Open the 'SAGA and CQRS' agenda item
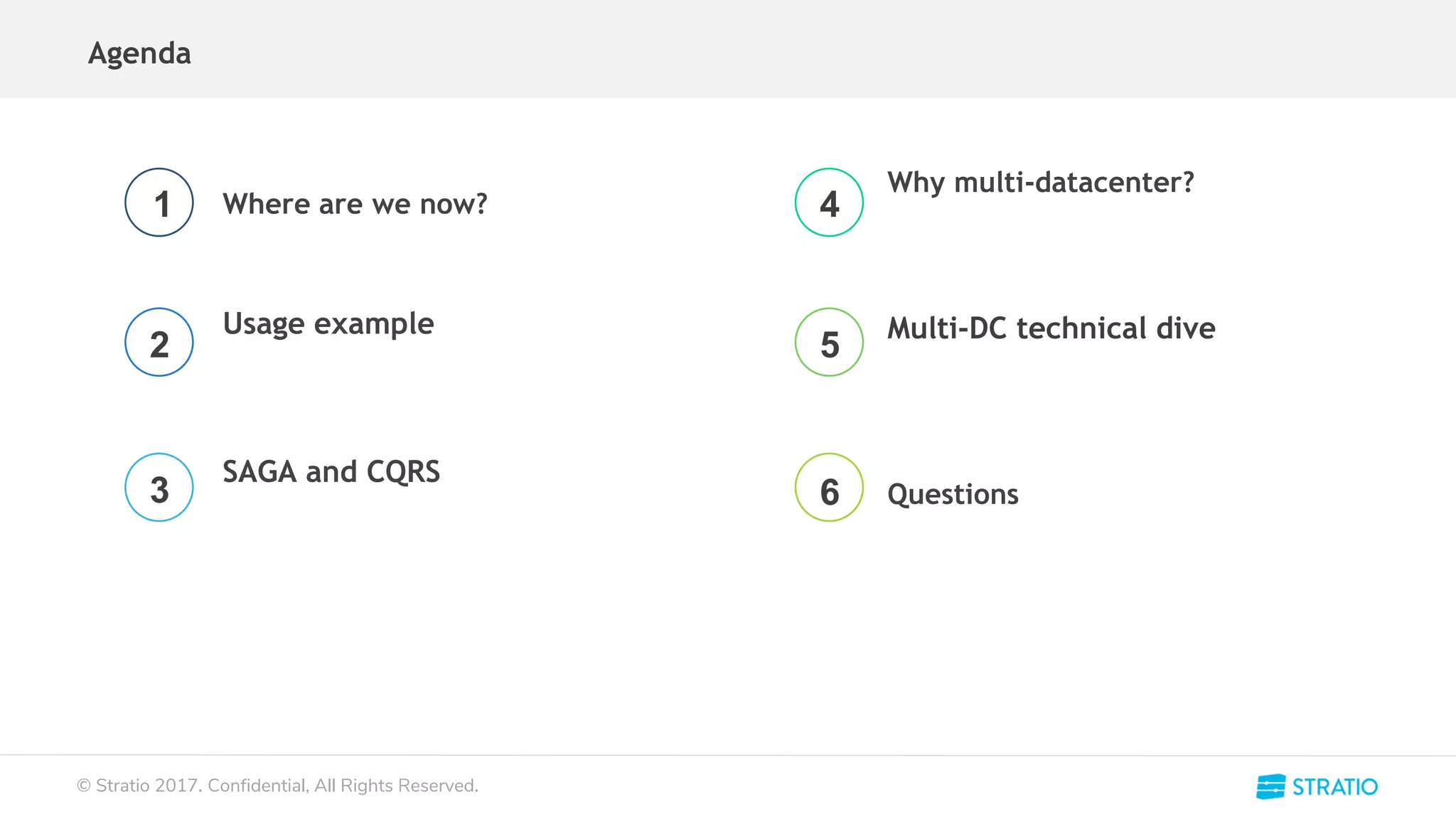 331,472
